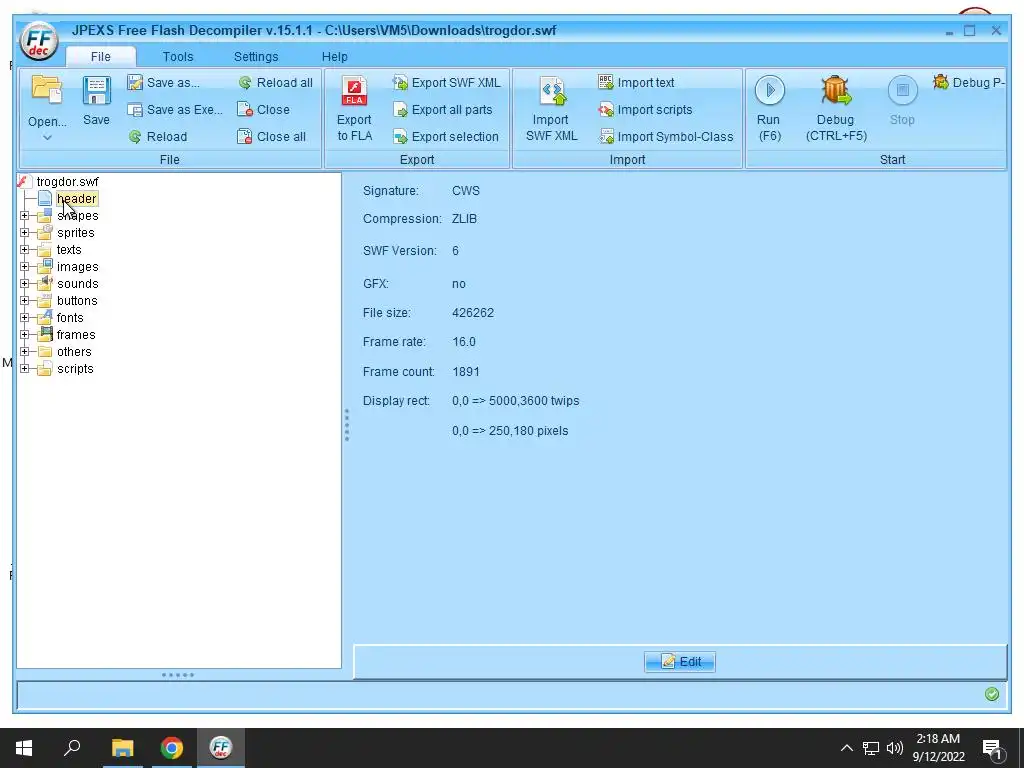Expand the scripts folder node
The height and width of the screenshot is (768, 1024).
[x=25, y=368]
